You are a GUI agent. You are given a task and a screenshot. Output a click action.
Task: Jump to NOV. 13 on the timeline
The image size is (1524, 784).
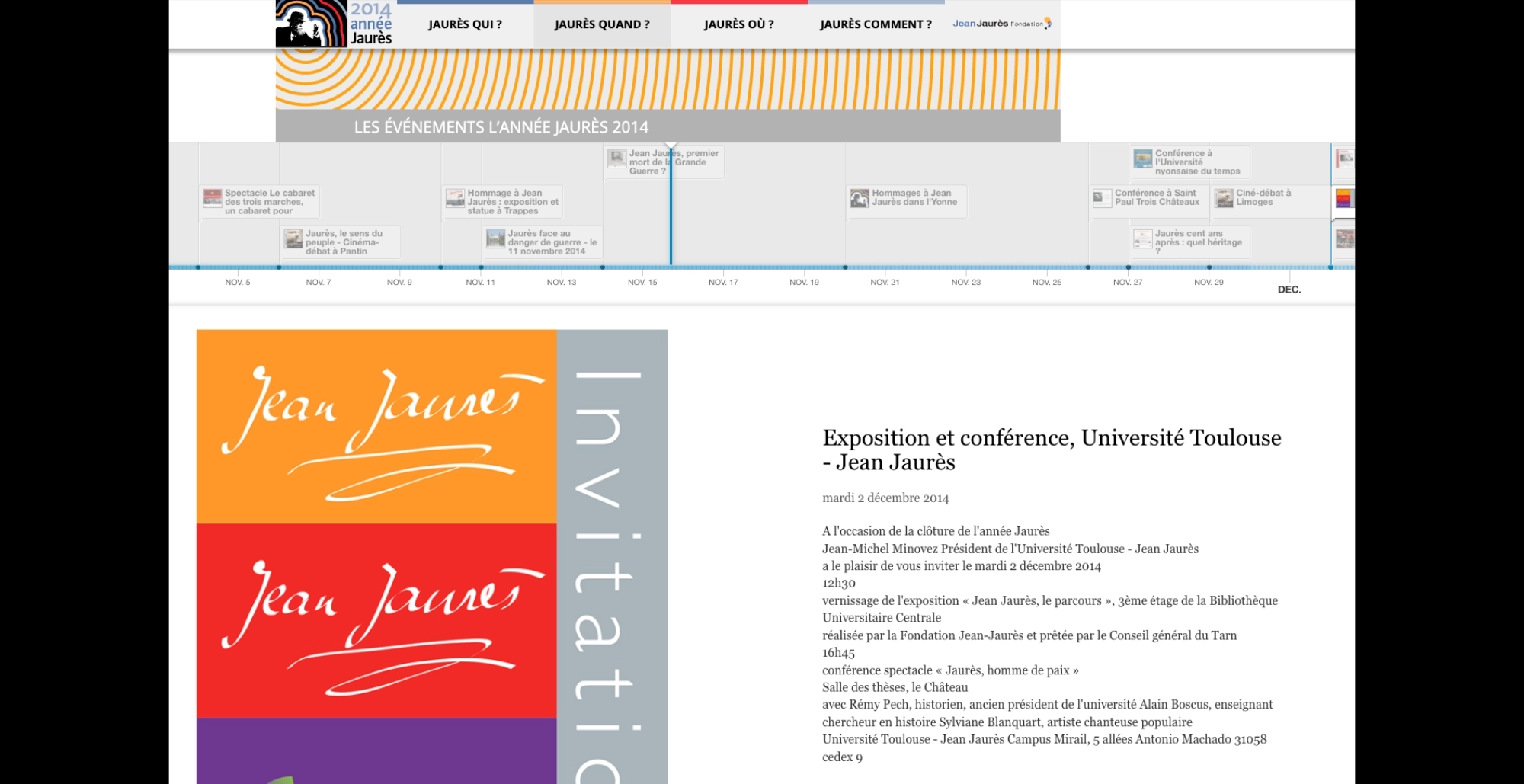(562, 283)
